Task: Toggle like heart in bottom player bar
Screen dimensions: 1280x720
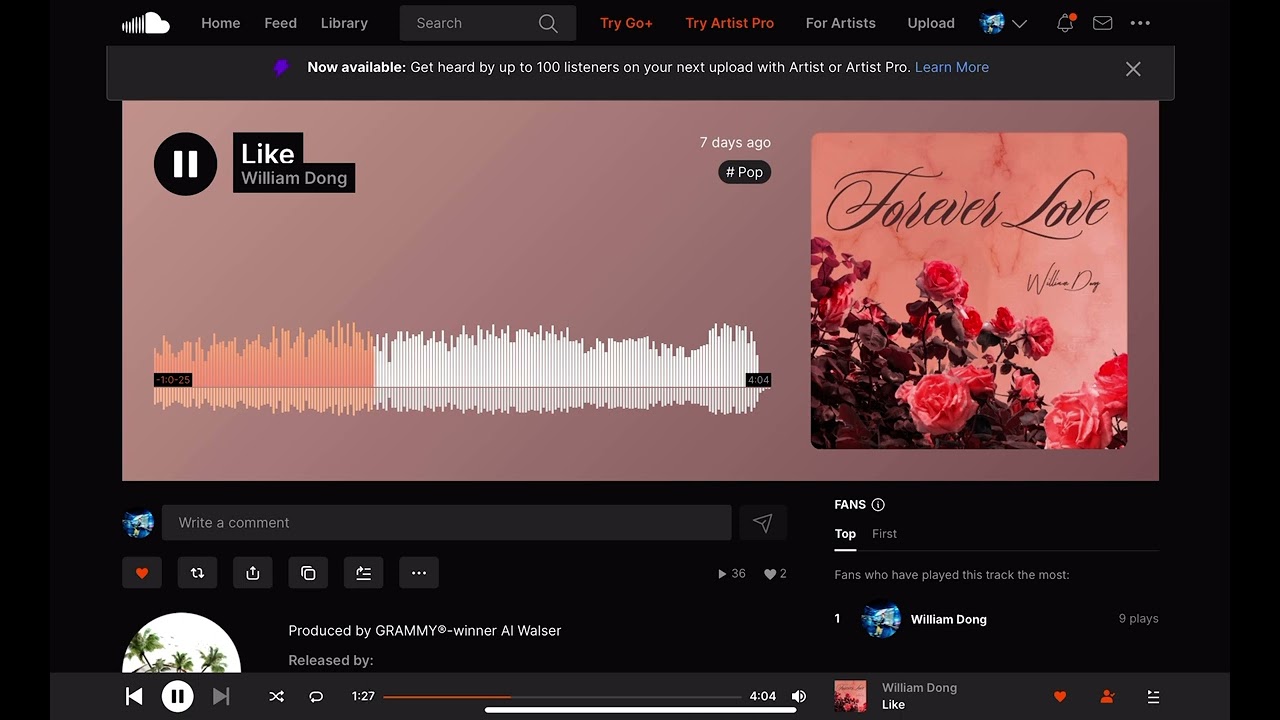Action: coord(1060,697)
